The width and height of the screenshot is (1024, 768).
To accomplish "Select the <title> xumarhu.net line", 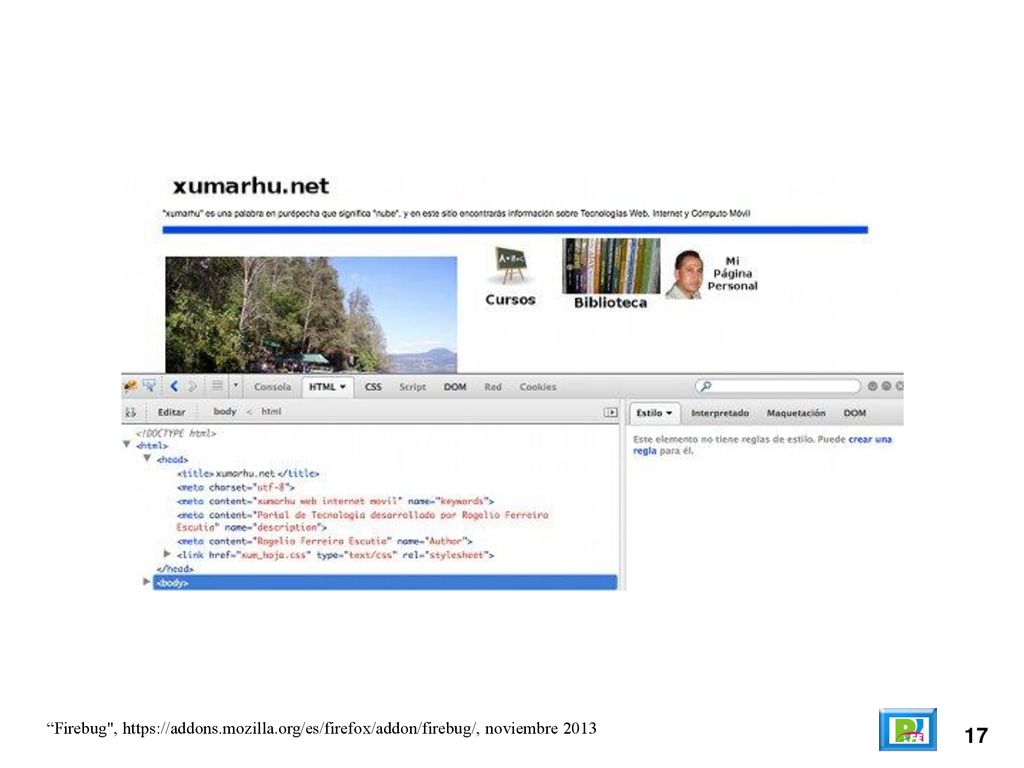I will tap(248, 473).
